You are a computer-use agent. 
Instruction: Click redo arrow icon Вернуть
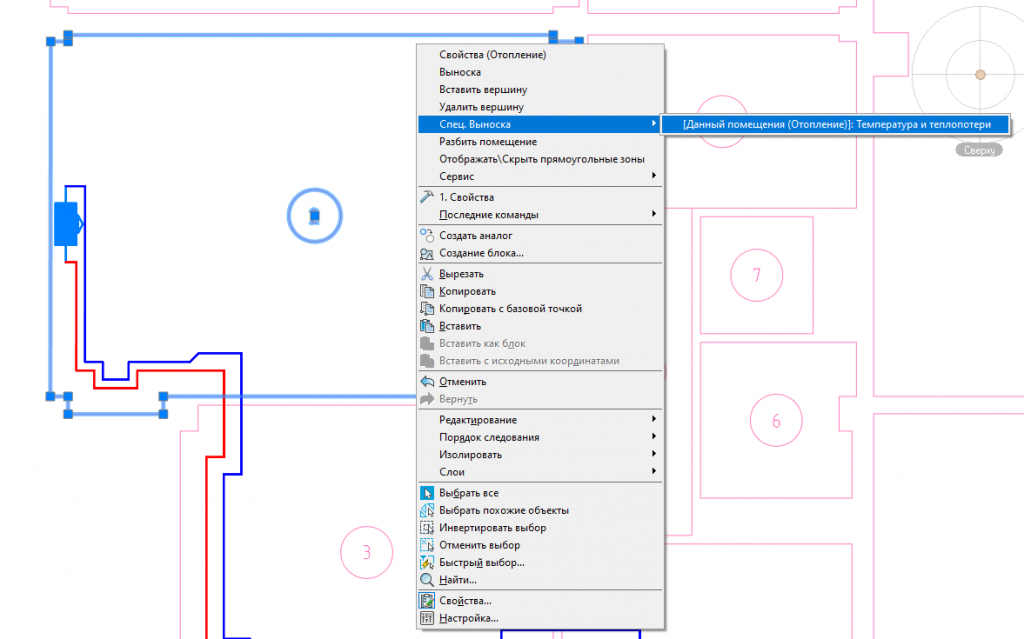tap(426, 399)
